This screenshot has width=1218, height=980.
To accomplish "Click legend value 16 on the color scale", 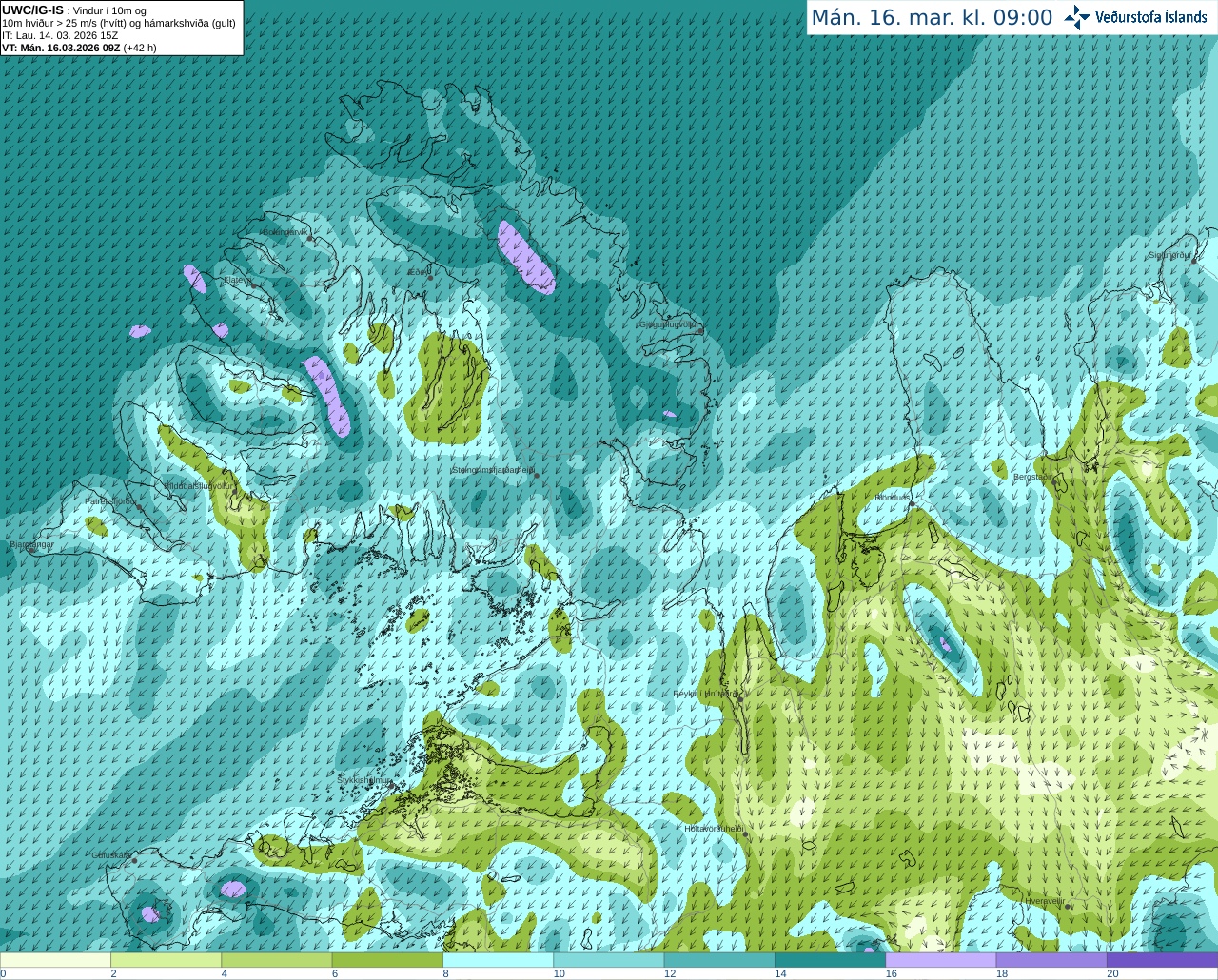I will (x=892, y=973).
